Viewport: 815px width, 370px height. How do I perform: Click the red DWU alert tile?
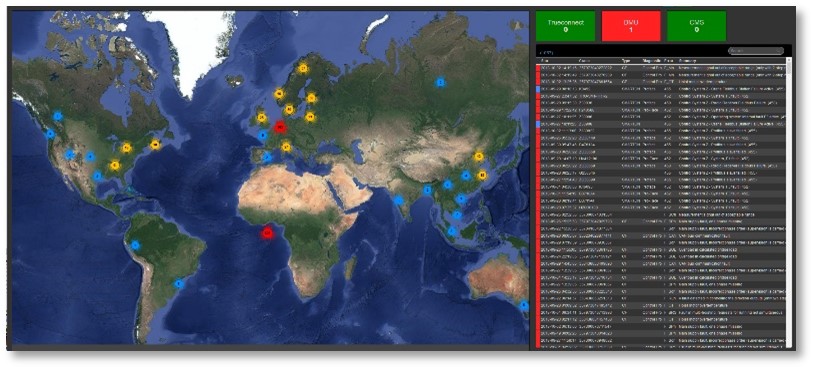coord(631,26)
